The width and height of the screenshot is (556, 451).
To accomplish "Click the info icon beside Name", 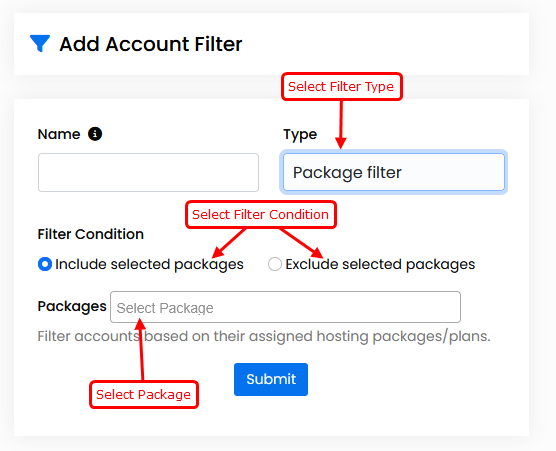I will (95, 134).
